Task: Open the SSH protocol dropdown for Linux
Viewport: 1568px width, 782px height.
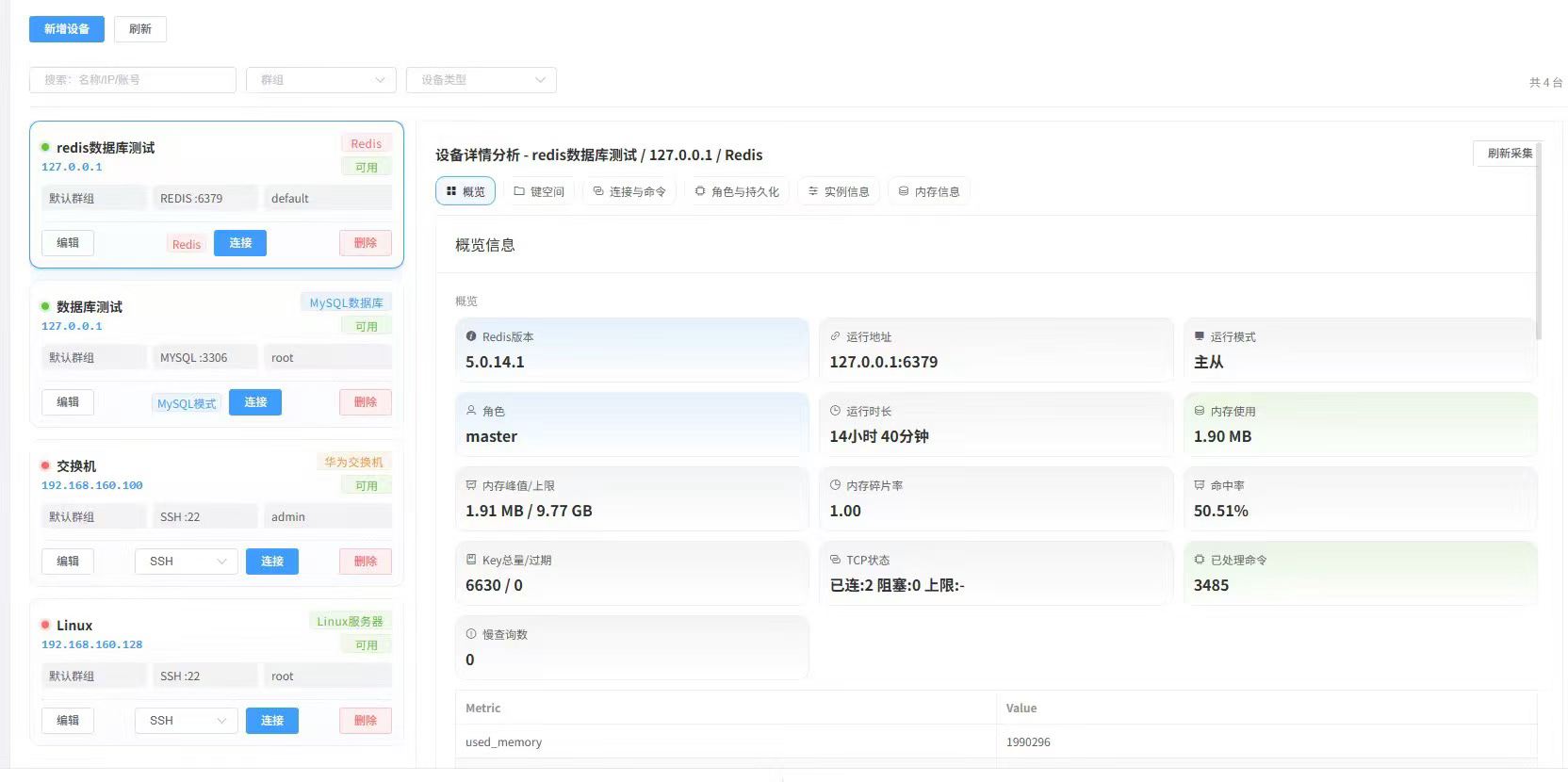Action: coord(188,721)
